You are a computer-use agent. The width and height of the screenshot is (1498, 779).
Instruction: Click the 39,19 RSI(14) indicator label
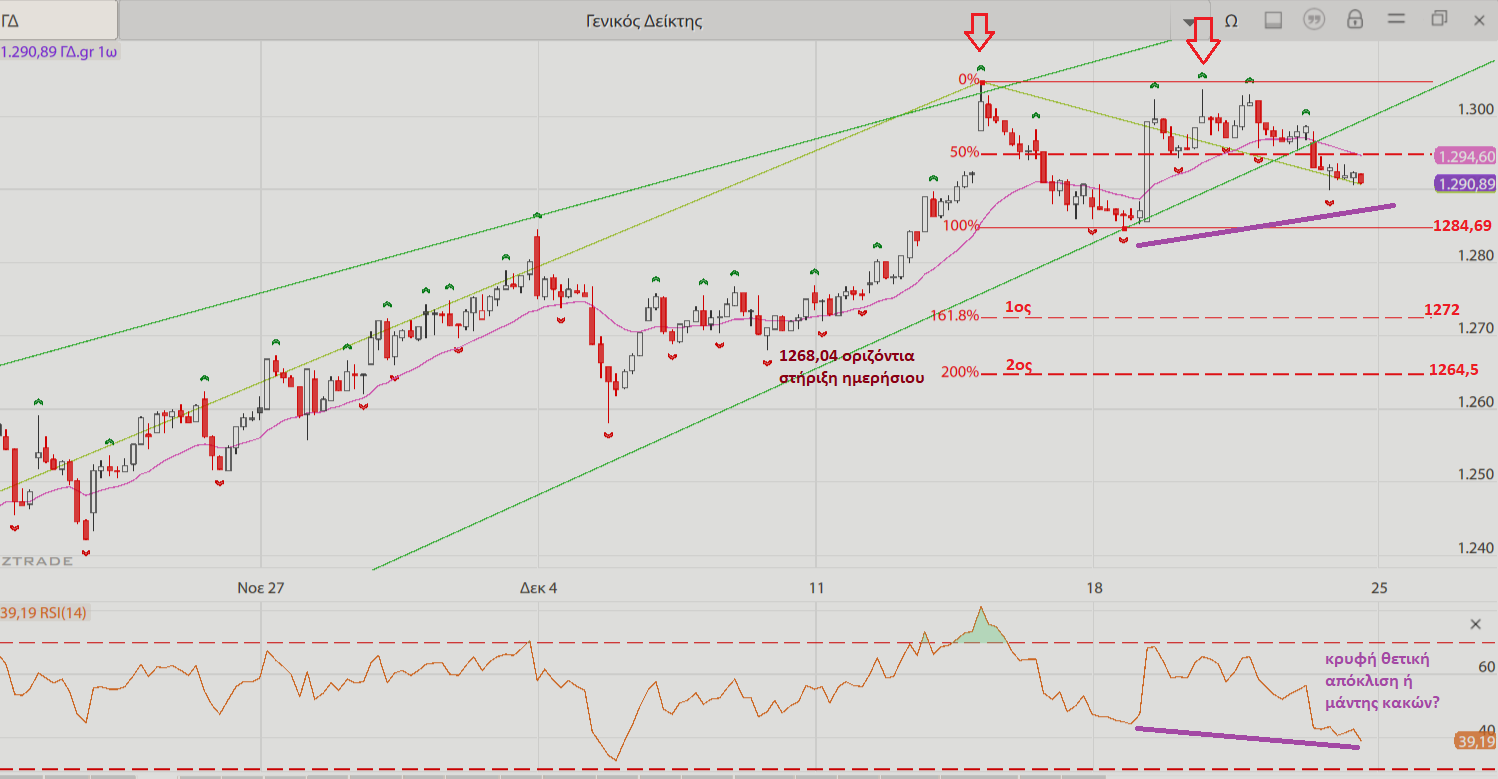pos(45,612)
